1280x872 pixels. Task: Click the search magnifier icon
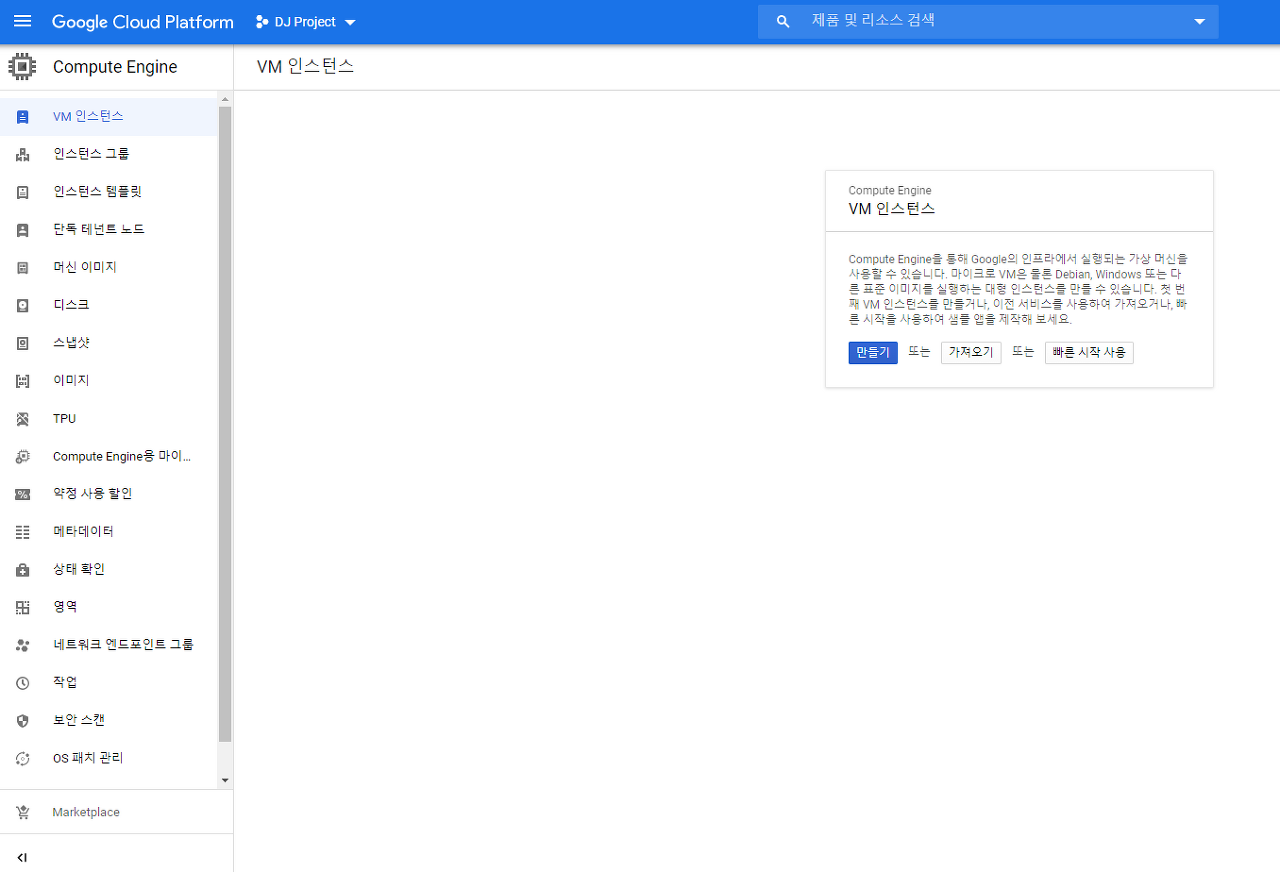click(x=783, y=21)
